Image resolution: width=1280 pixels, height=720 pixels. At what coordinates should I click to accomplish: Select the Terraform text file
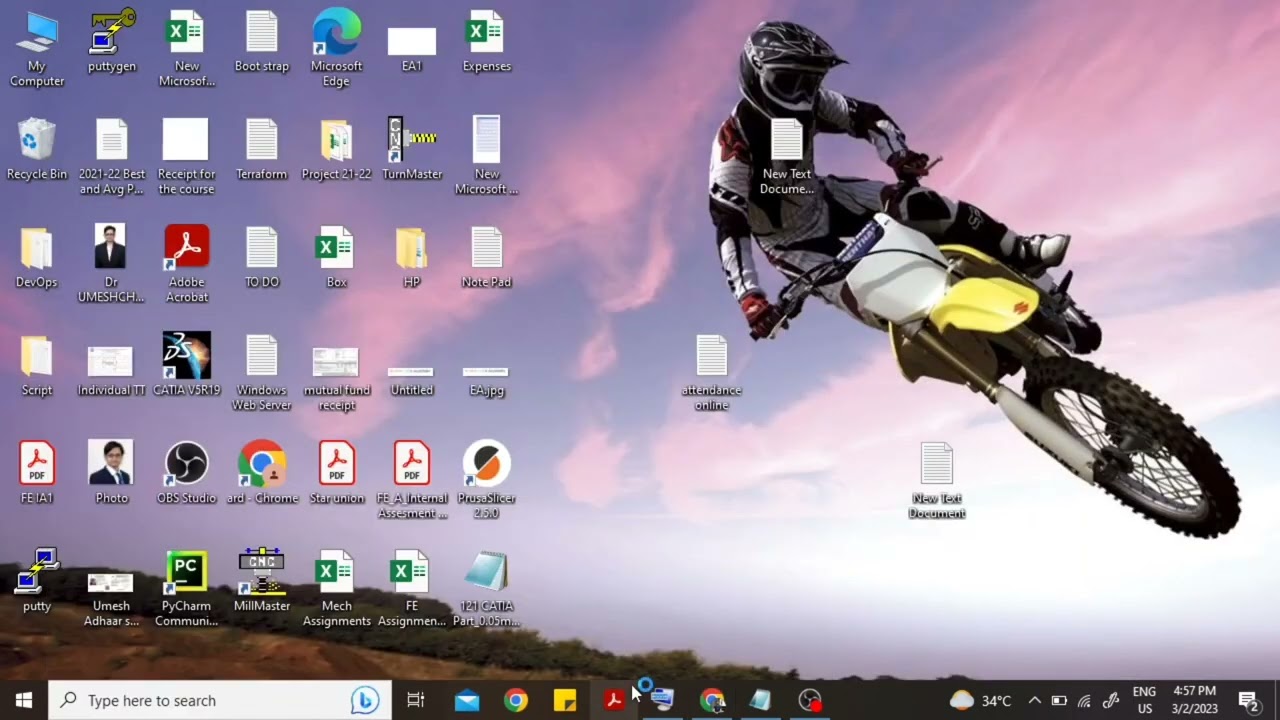pyautogui.click(x=262, y=149)
